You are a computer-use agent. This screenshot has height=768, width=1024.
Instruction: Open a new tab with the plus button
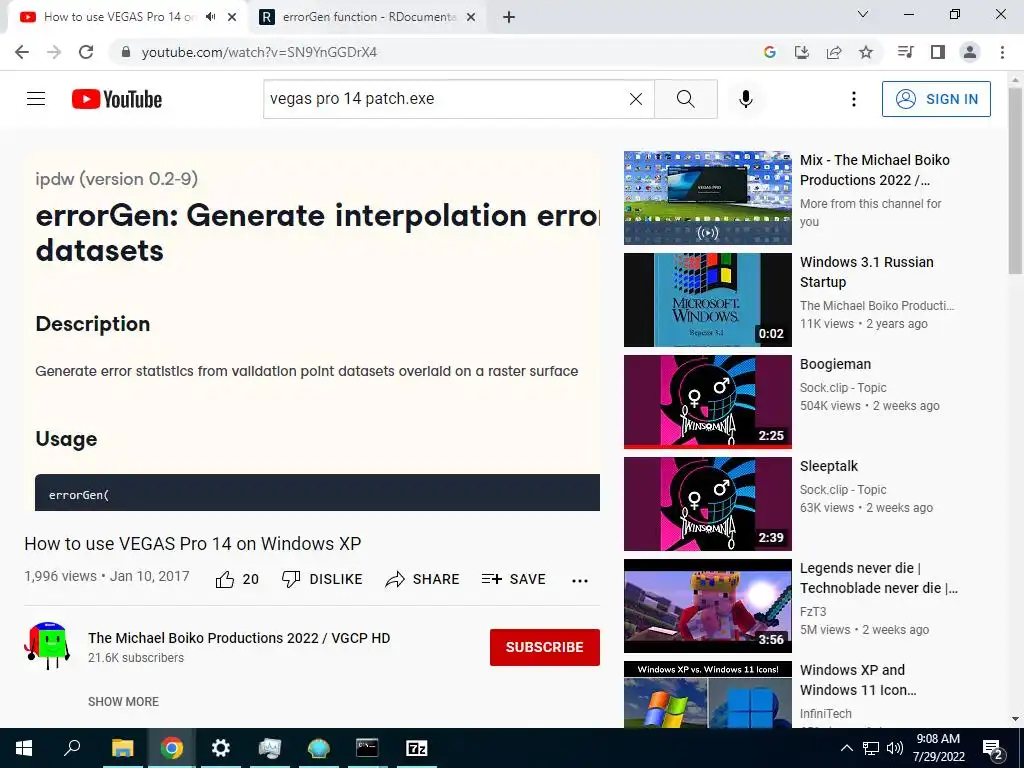(509, 18)
